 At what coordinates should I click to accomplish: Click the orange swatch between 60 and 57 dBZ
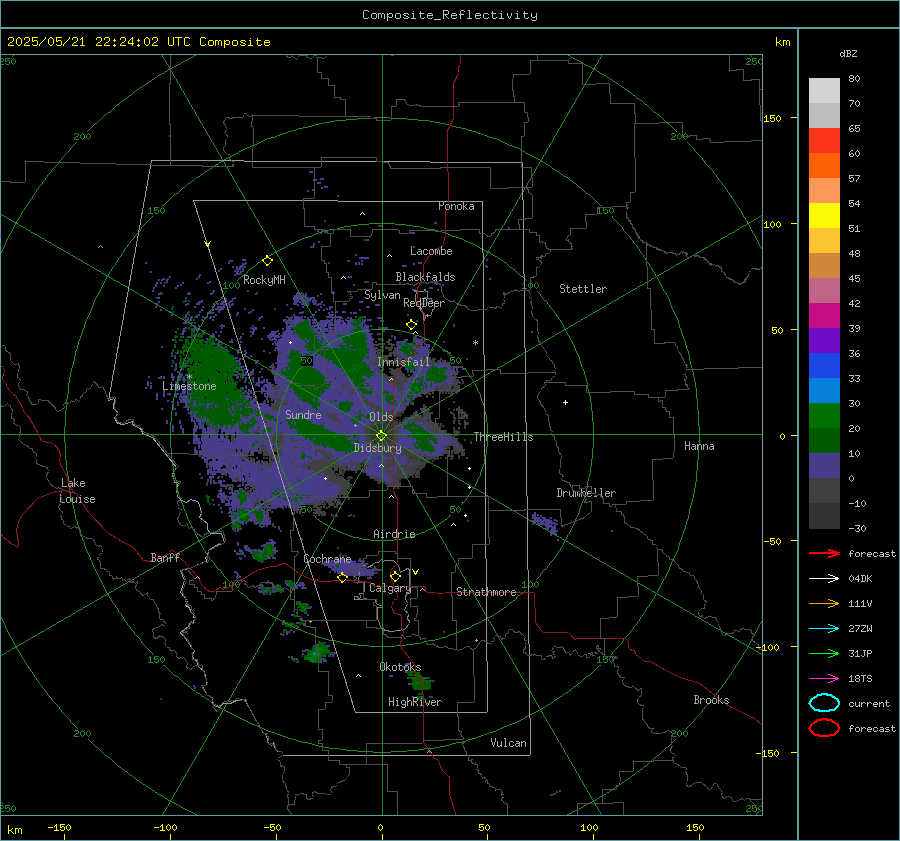[824, 165]
